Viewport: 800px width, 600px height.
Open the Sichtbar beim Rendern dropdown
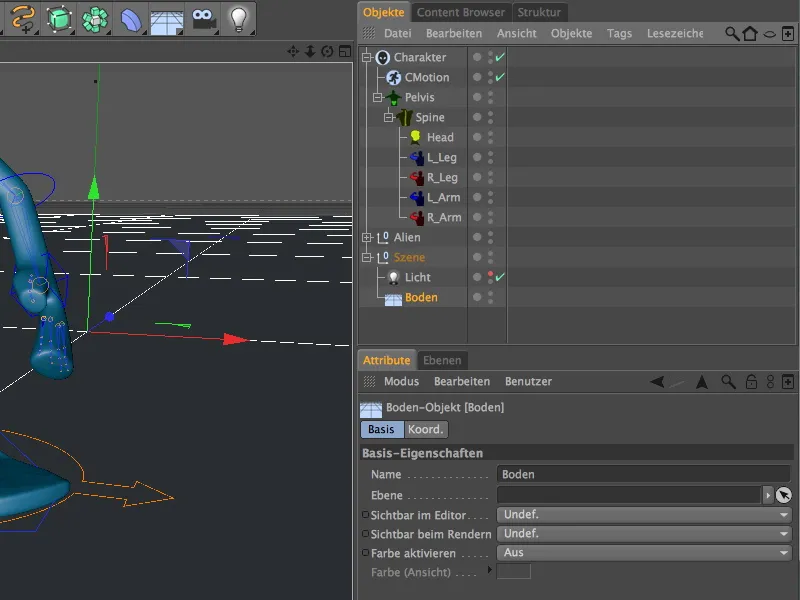644,534
